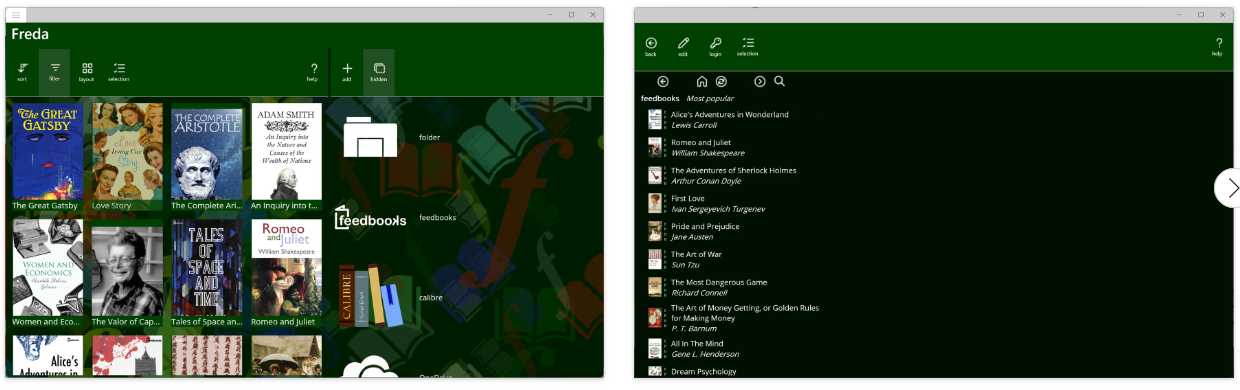
Task: Open the Love Story book cover
Action: point(127,151)
